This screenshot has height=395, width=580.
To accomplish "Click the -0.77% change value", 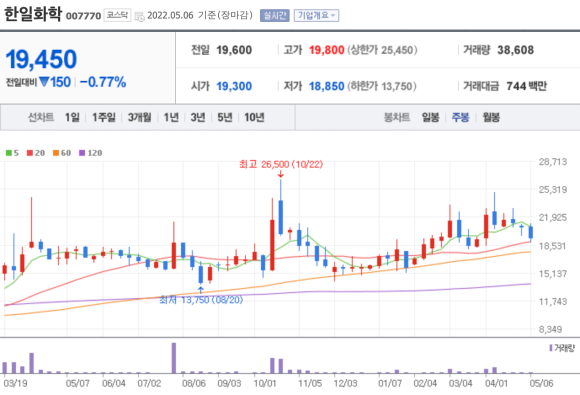I will tap(103, 82).
